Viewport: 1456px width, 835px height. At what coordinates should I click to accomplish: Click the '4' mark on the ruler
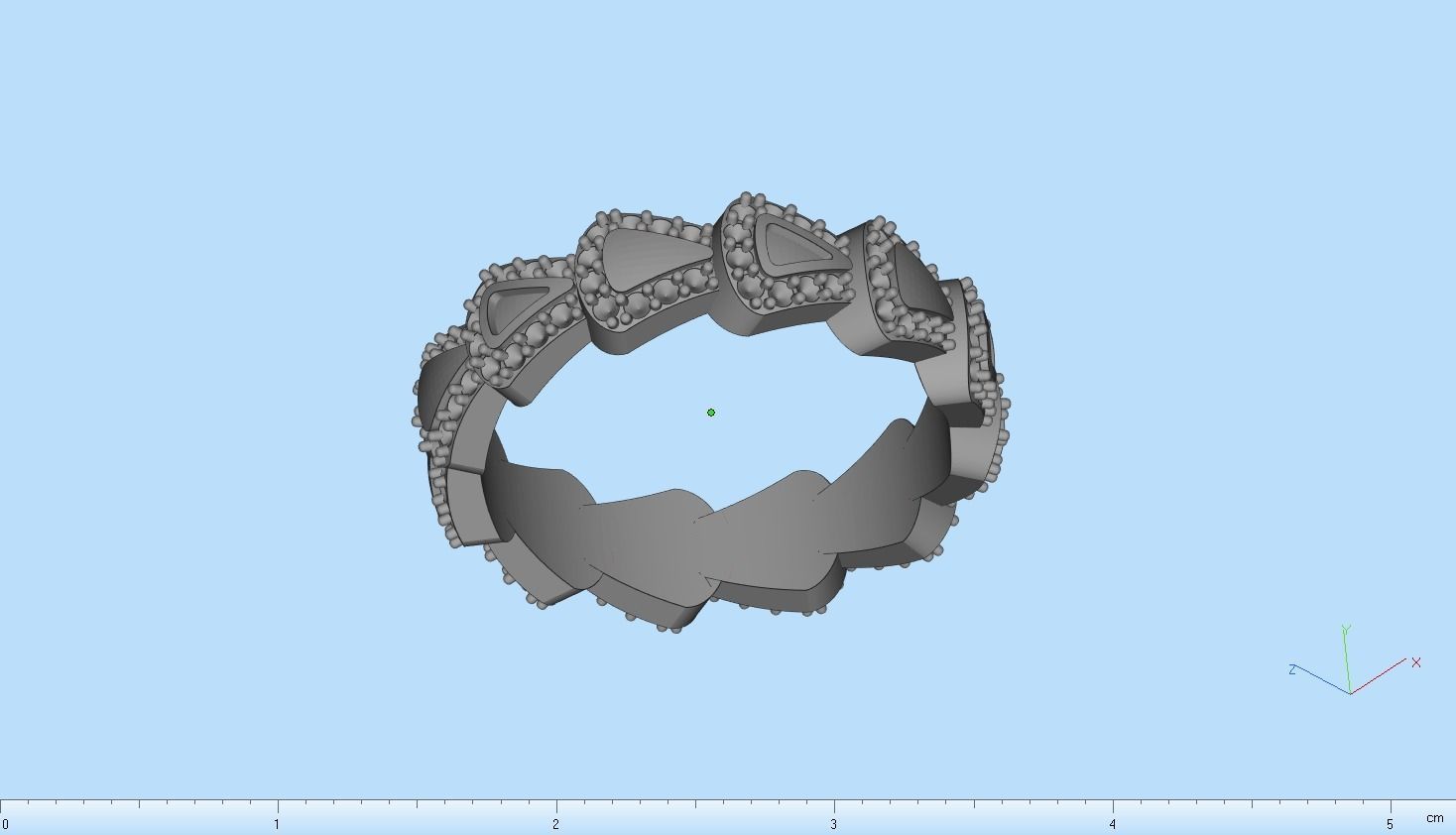1113,824
